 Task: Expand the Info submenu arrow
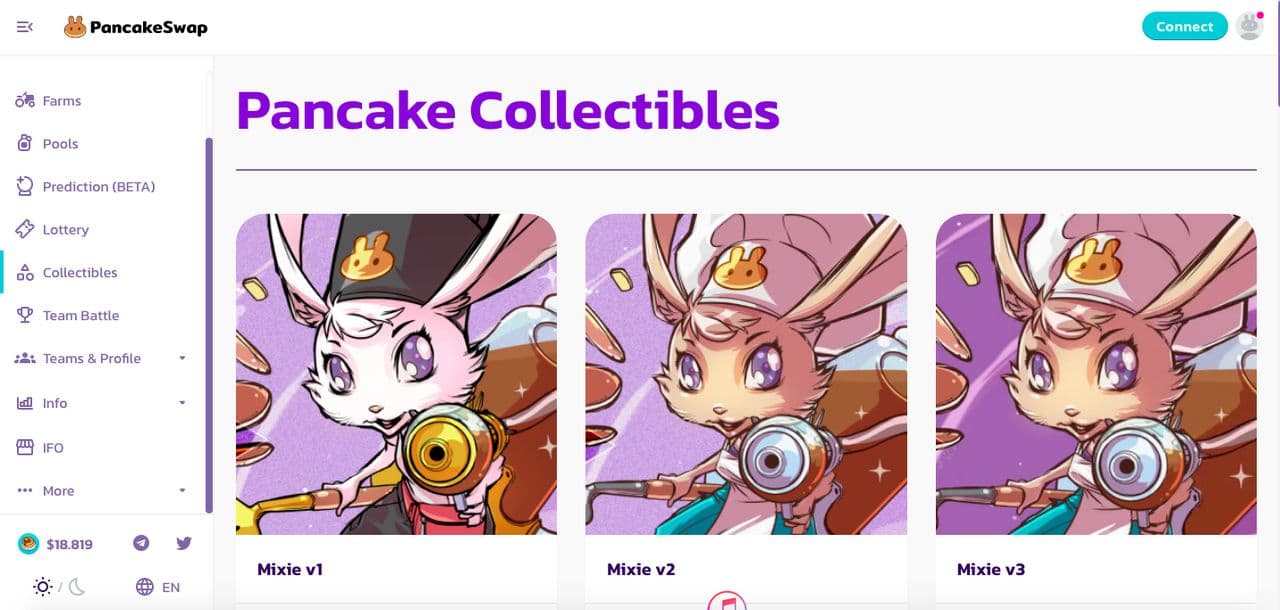click(x=182, y=403)
